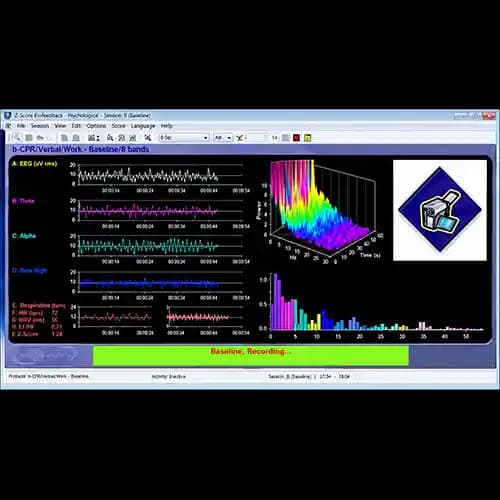Open the Options menu
500x500 pixels.
pos(96,126)
